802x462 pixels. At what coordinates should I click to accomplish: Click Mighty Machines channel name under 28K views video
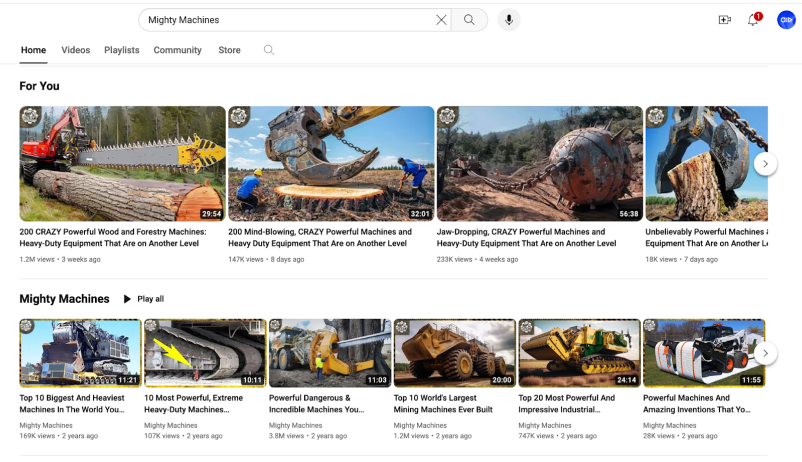click(670, 425)
